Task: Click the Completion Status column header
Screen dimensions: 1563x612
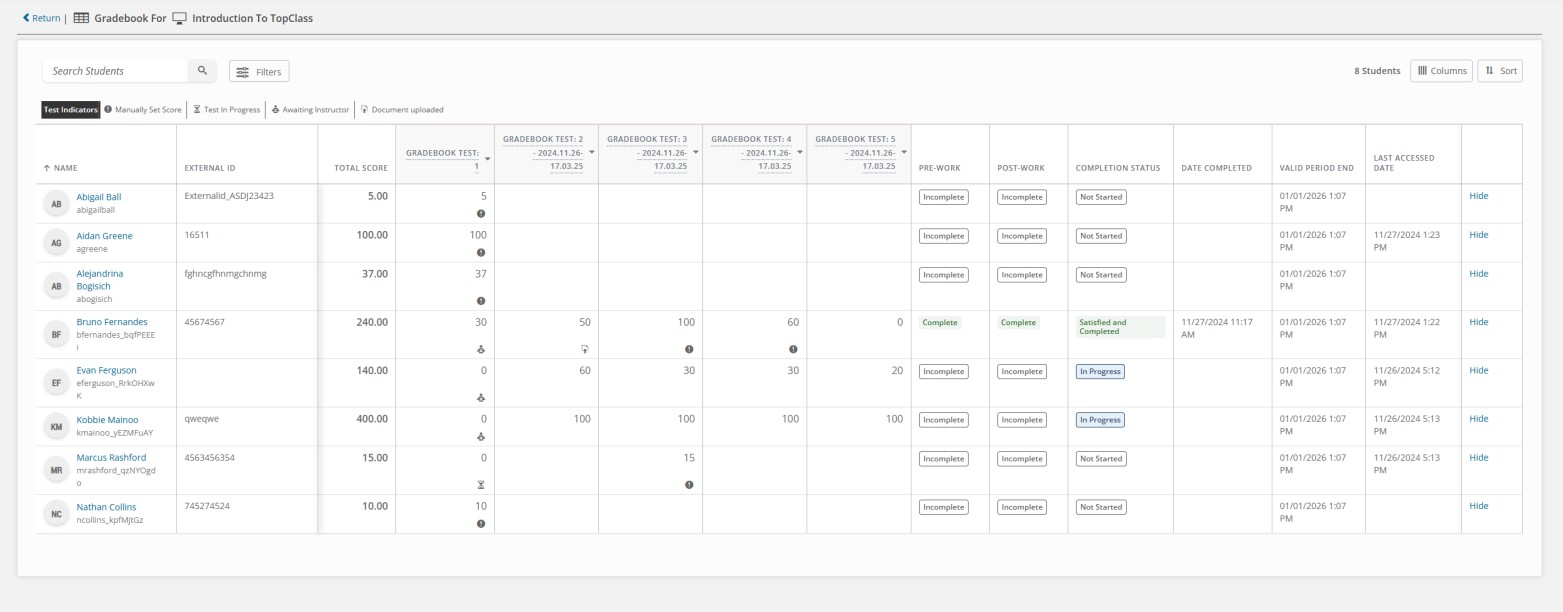Action: [1118, 168]
